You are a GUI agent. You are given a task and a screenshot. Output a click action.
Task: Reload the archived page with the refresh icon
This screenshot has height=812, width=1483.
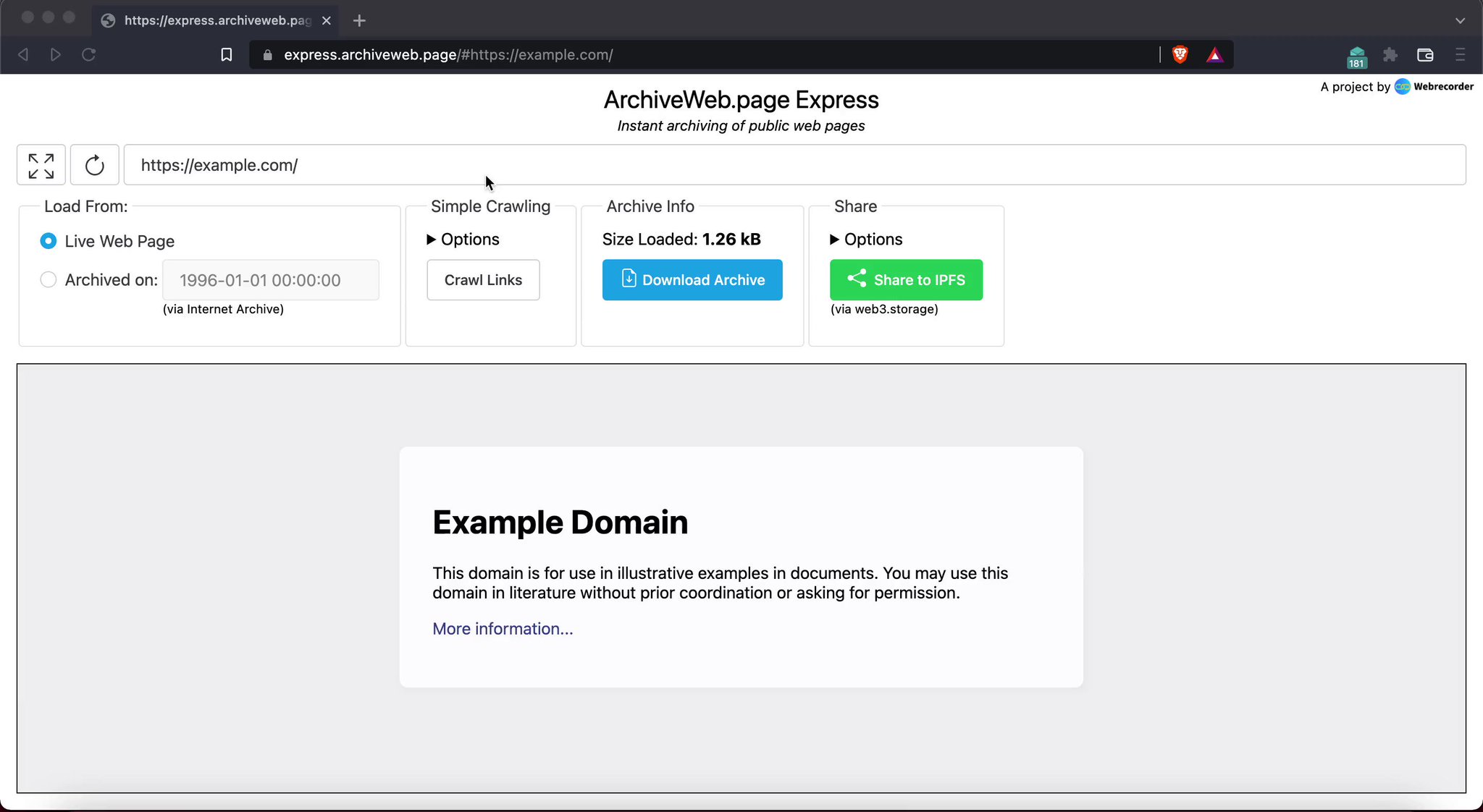click(x=94, y=164)
